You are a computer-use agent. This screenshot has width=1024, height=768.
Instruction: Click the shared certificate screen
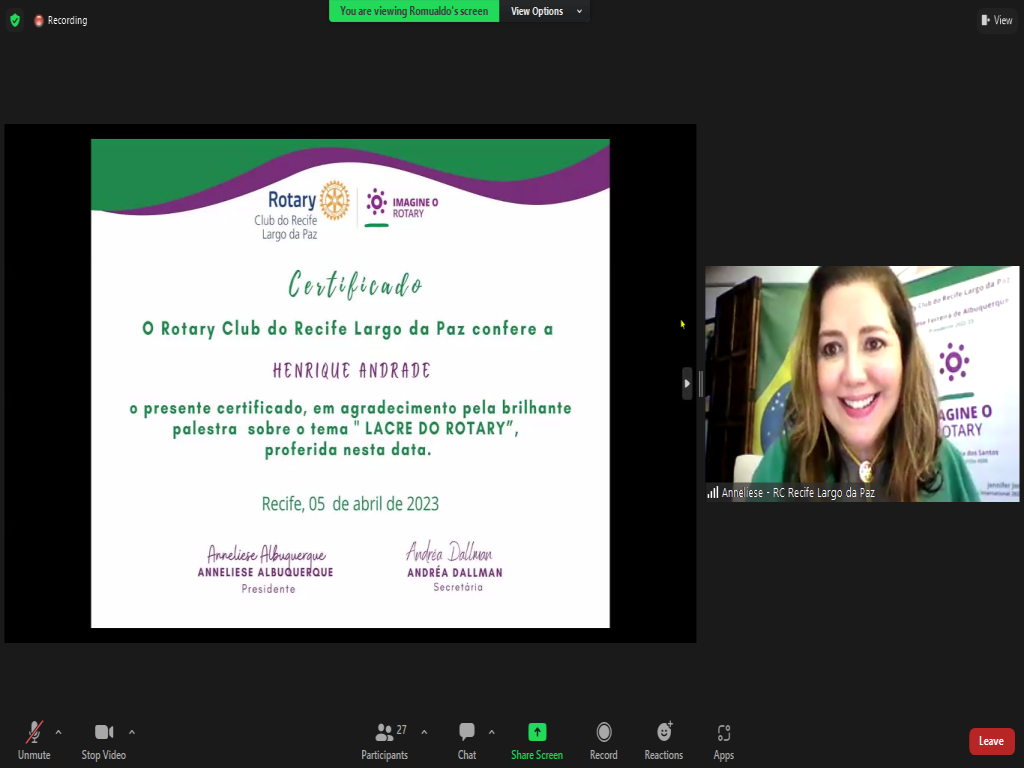coord(350,383)
